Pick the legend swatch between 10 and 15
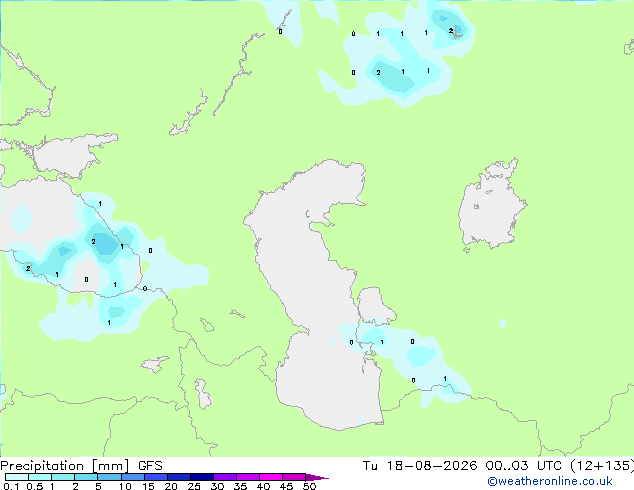Viewport: 634px width, 490px height. point(132,477)
